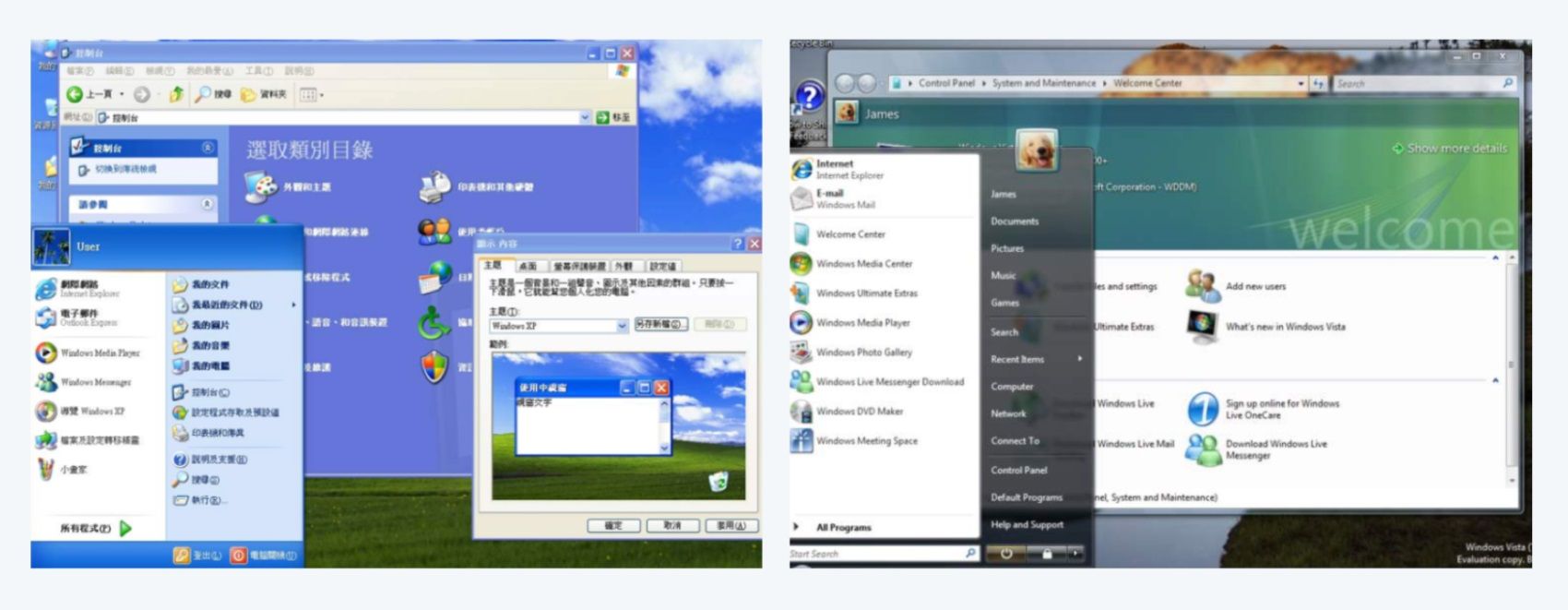This screenshot has width=1568, height=610.
Task: Click the Folders (資料夾) icon in XP toolbar
Action: pos(248,94)
